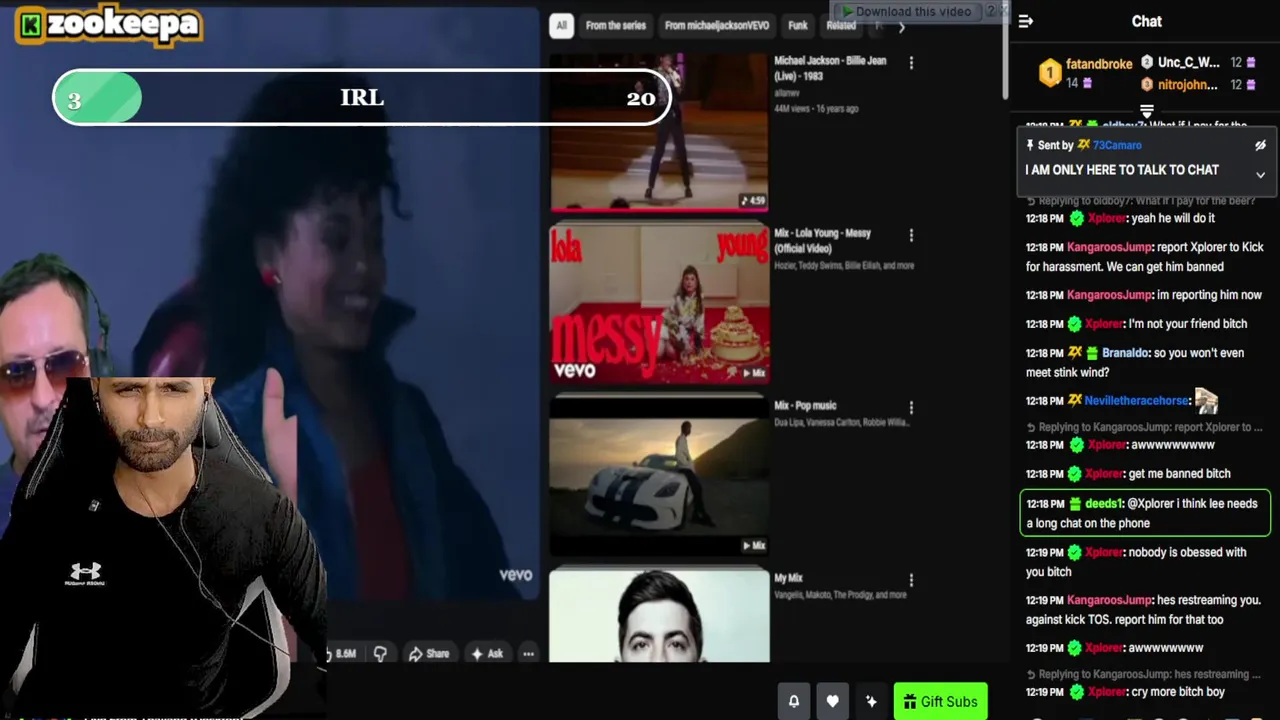Click the vevo logo on the video
The height and width of the screenshot is (720, 1280).
516,575
